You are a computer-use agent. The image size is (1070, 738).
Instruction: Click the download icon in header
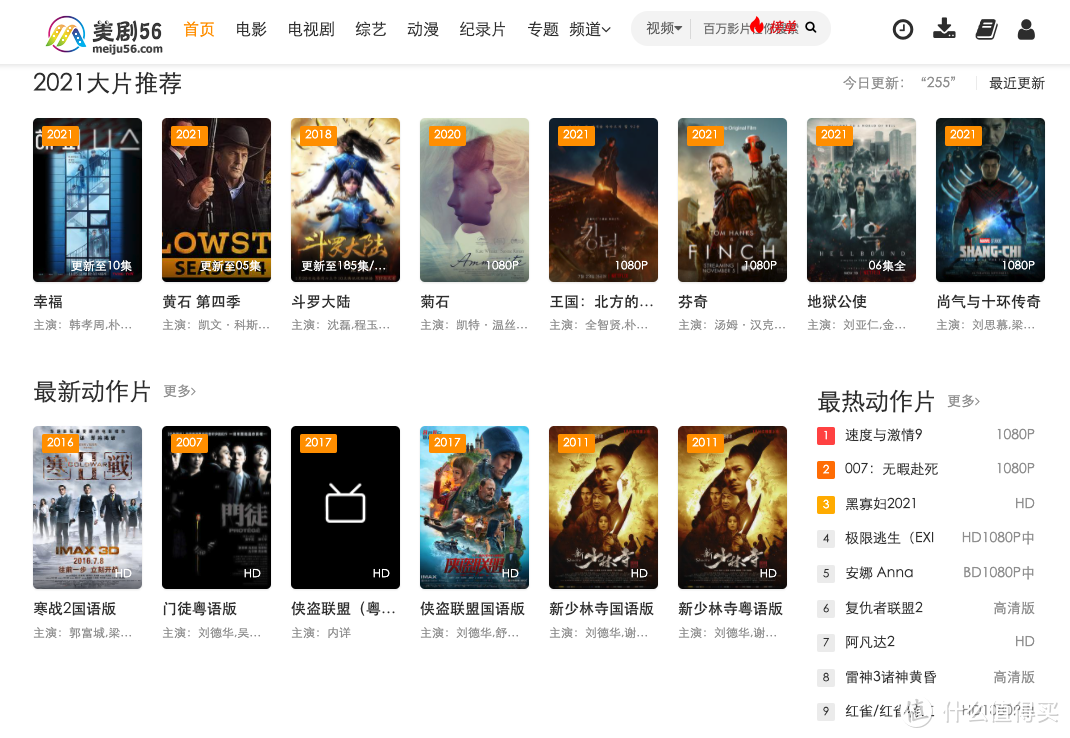click(x=944, y=29)
